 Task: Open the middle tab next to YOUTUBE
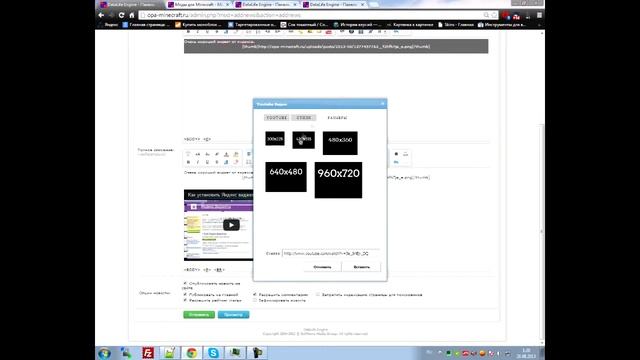click(304, 118)
